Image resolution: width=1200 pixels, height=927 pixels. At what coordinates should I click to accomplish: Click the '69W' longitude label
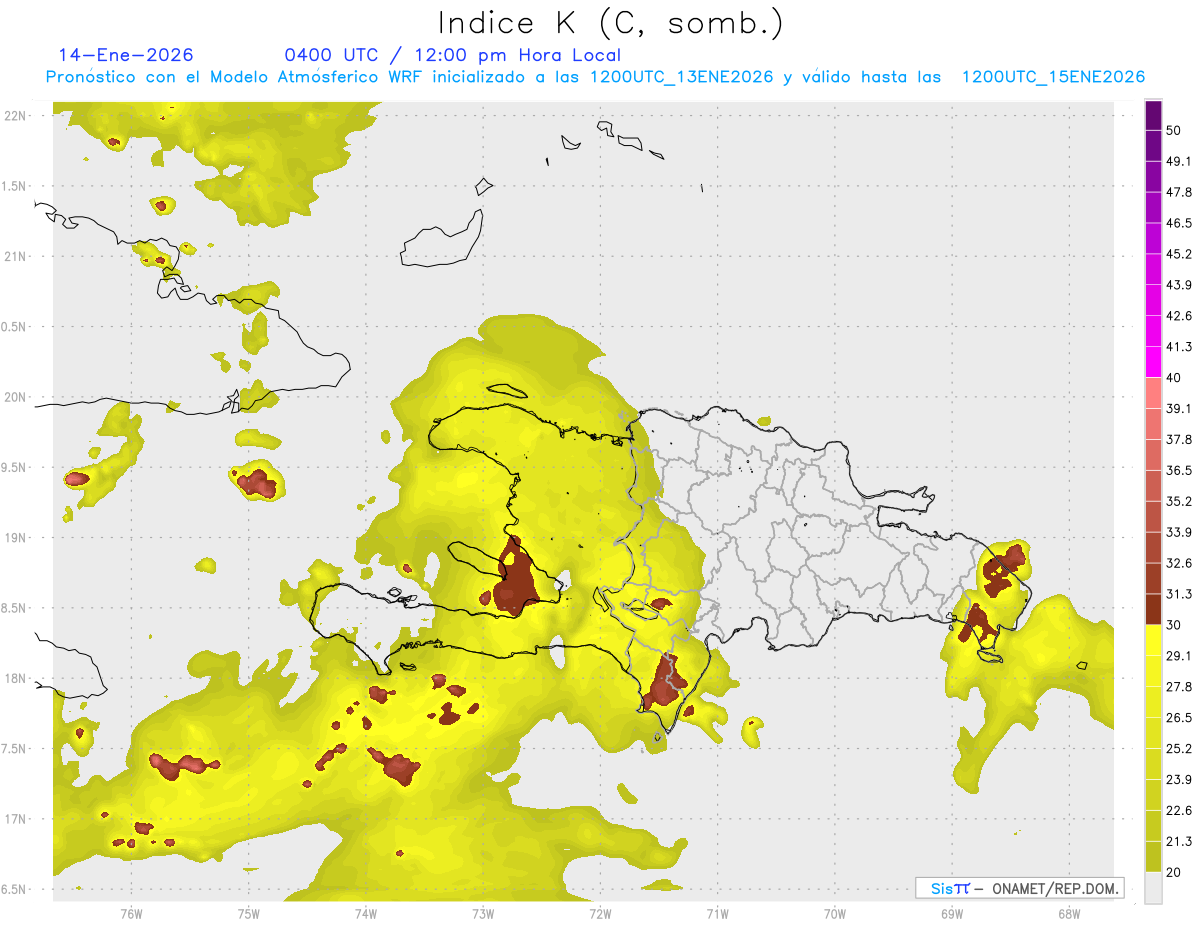[952, 914]
